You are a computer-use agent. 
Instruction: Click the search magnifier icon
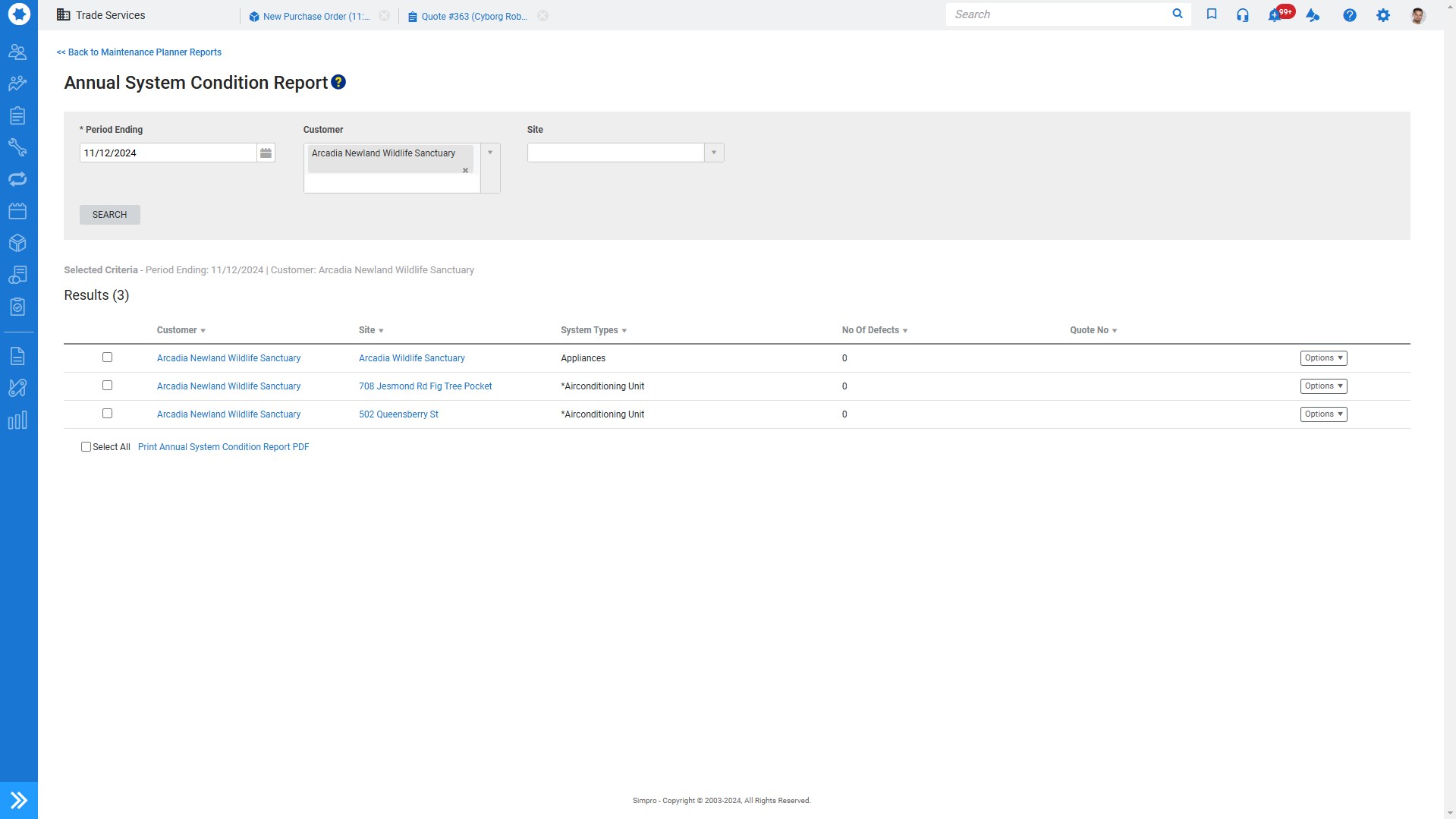[1178, 14]
